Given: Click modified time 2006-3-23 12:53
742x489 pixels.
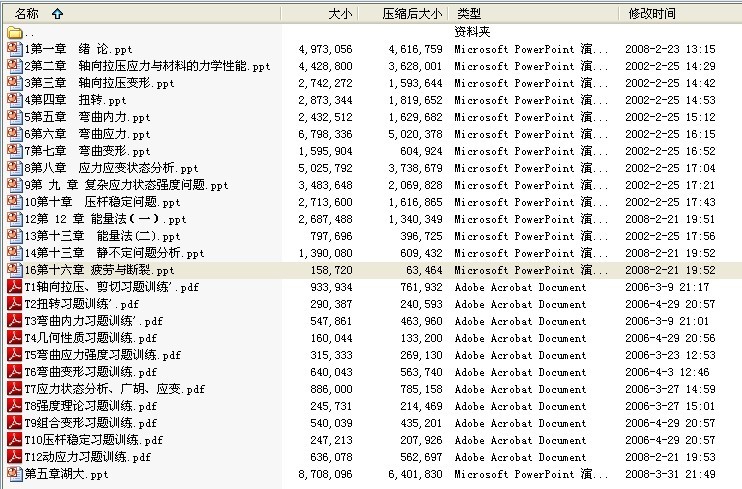Looking at the screenshot, I should 670,356.
